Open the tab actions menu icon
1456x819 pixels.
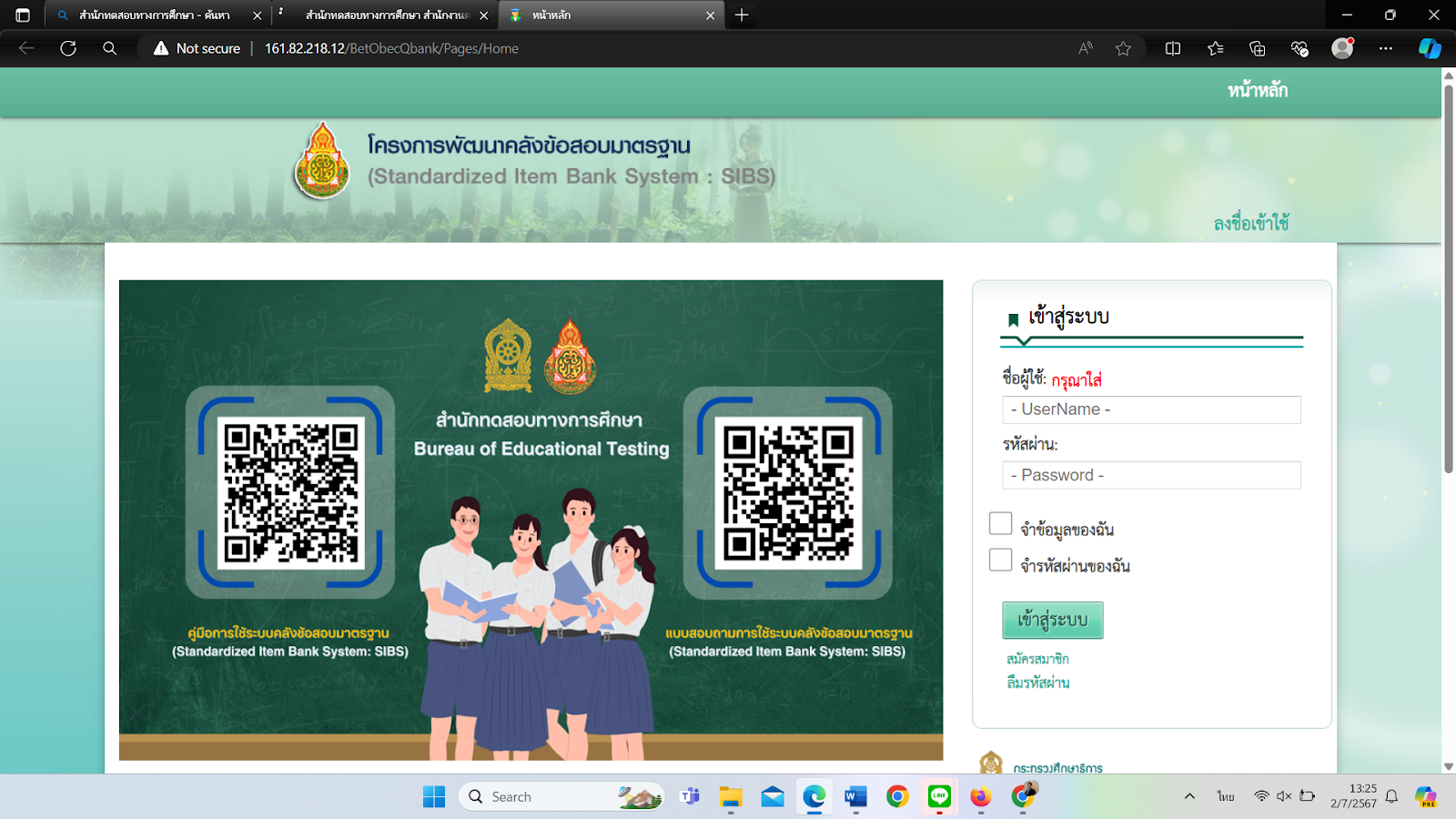(x=23, y=15)
